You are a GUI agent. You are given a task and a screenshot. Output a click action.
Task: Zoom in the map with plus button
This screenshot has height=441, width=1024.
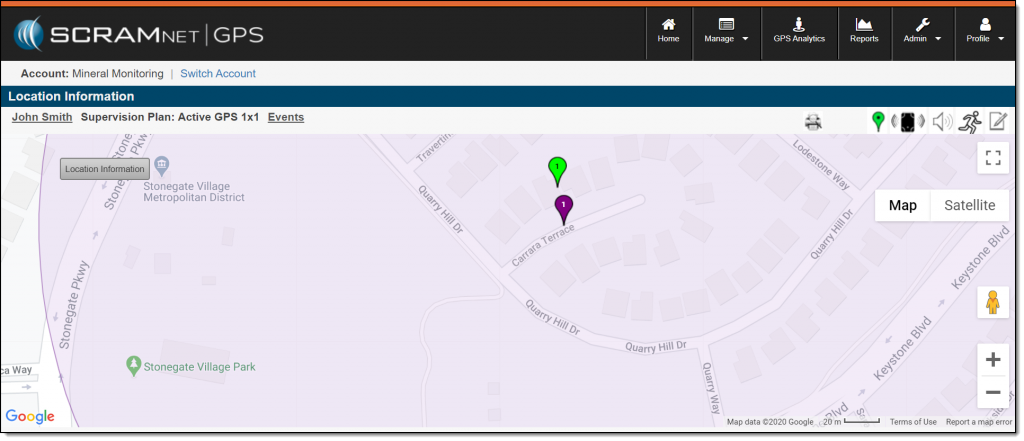click(x=992, y=360)
